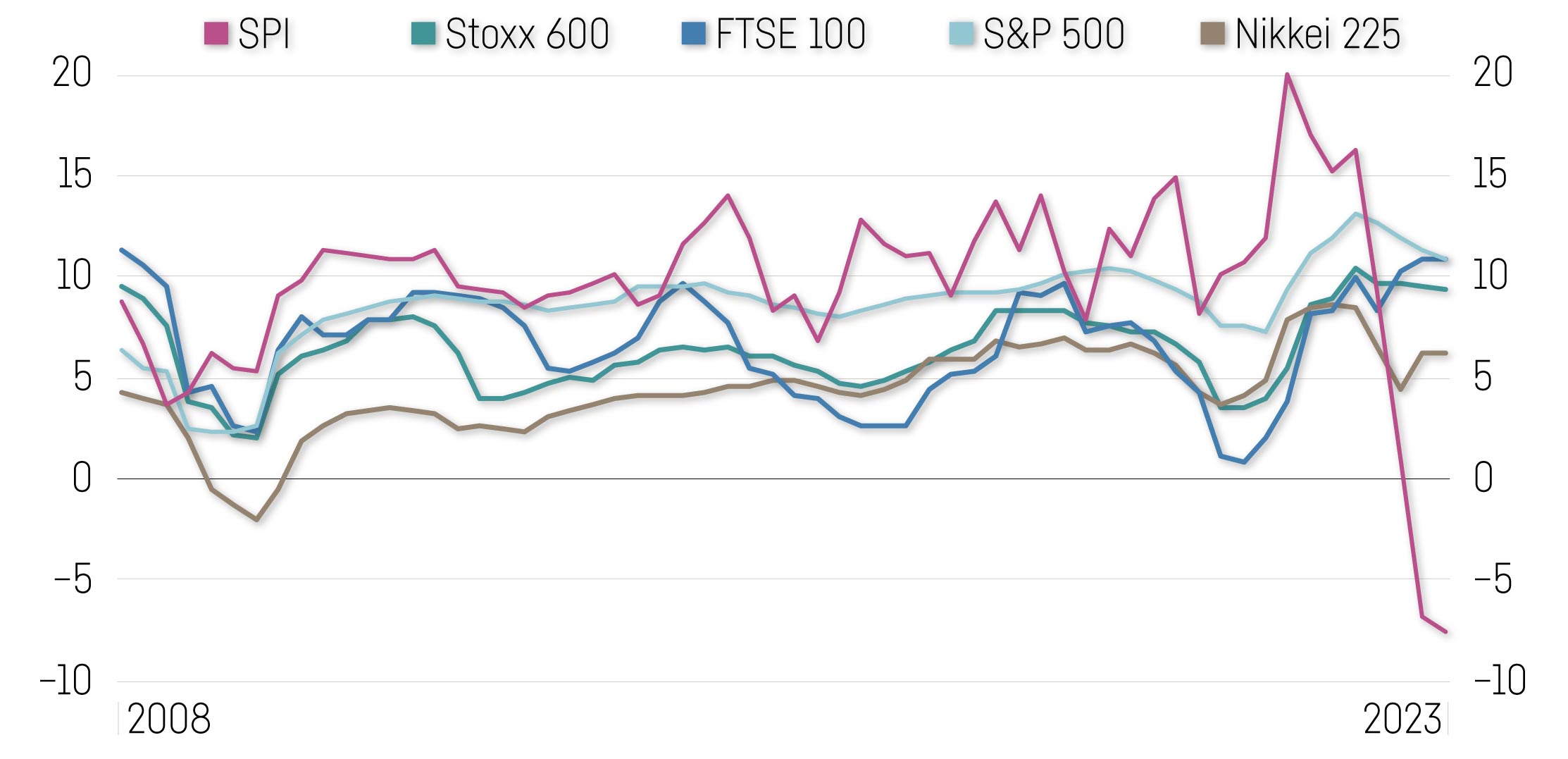Click the right axis label 15
The width and height of the screenshot is (1568, 759).
click(1491, 174)
